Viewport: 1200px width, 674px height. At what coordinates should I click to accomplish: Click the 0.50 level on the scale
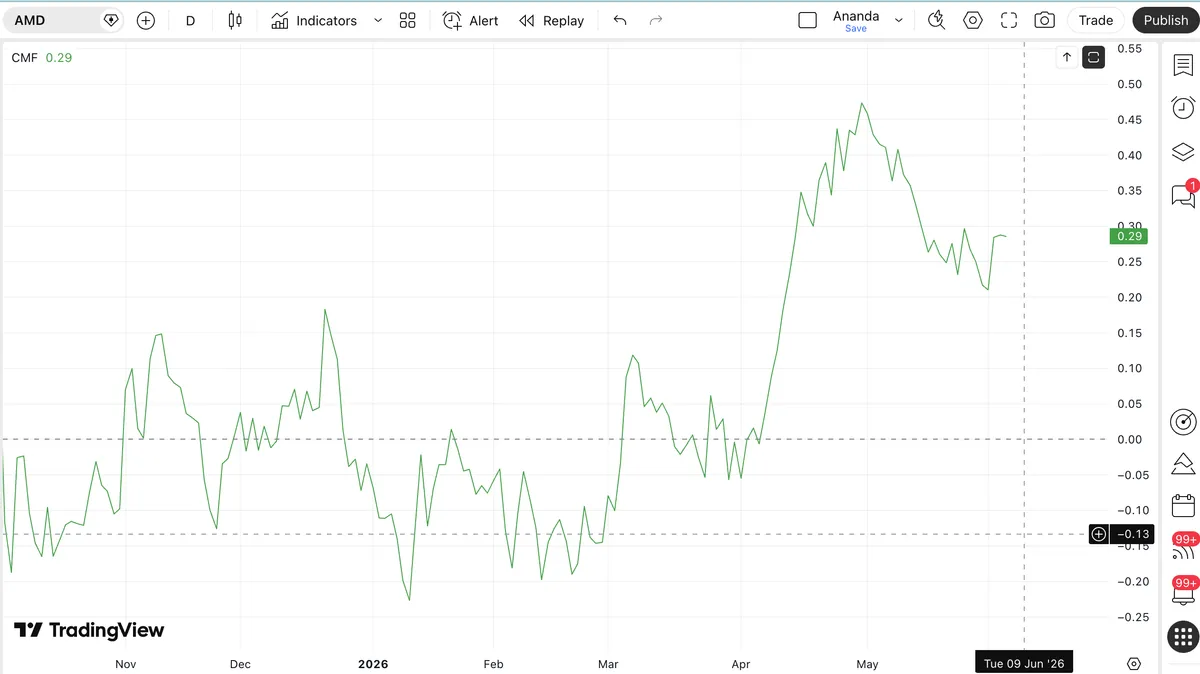[x=1129, y=84]
